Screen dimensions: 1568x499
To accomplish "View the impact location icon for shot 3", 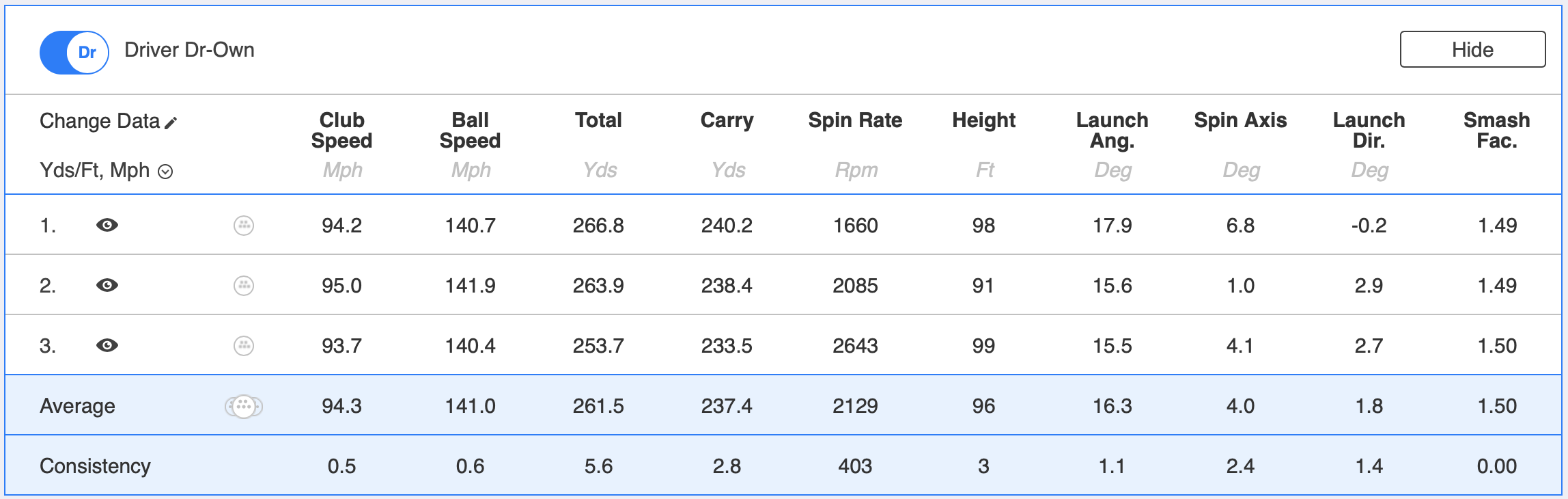I will tap(244, 345).
